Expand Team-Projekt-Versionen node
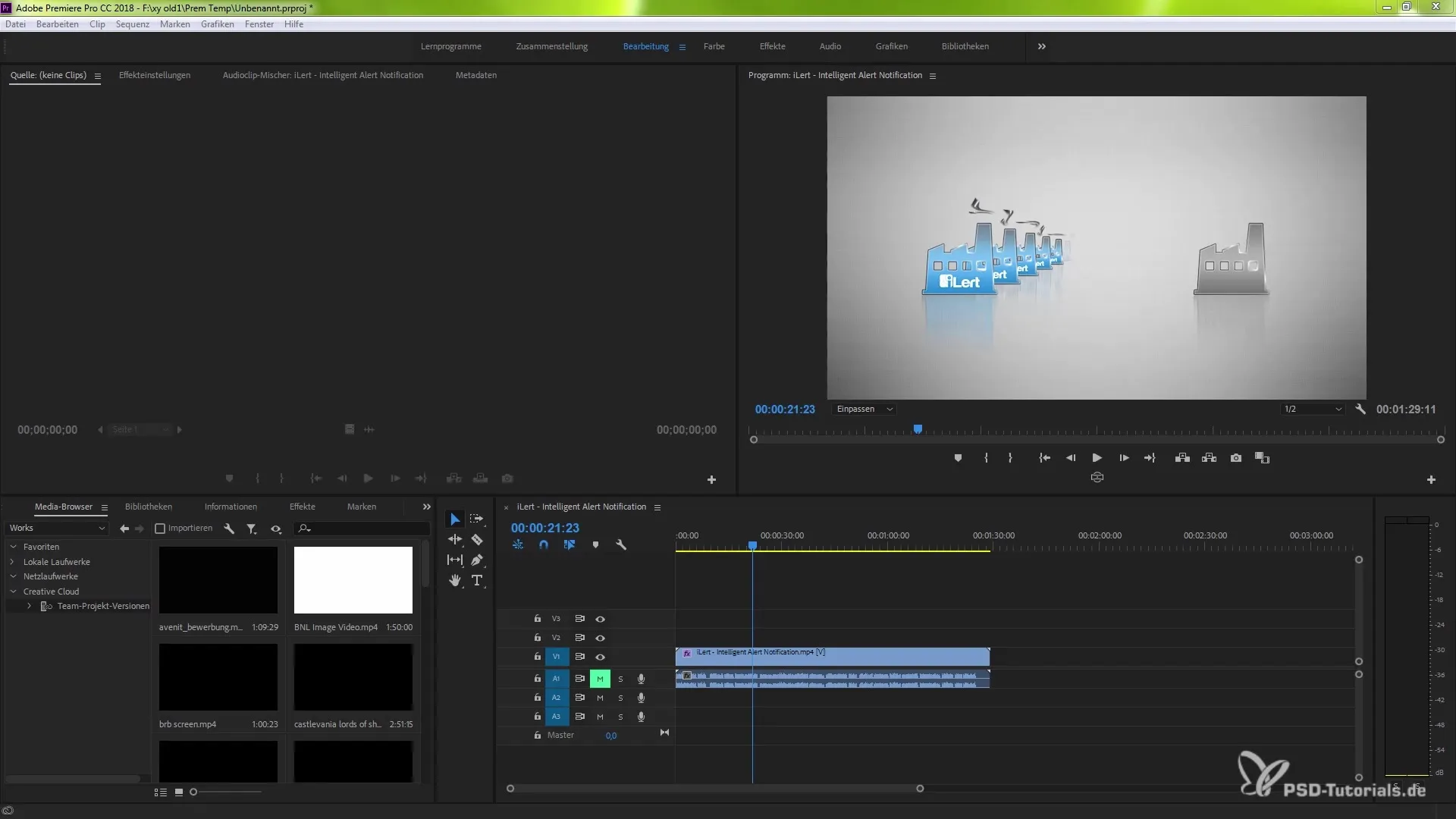Screen dimensions: 1456x819 click(29, 606)
